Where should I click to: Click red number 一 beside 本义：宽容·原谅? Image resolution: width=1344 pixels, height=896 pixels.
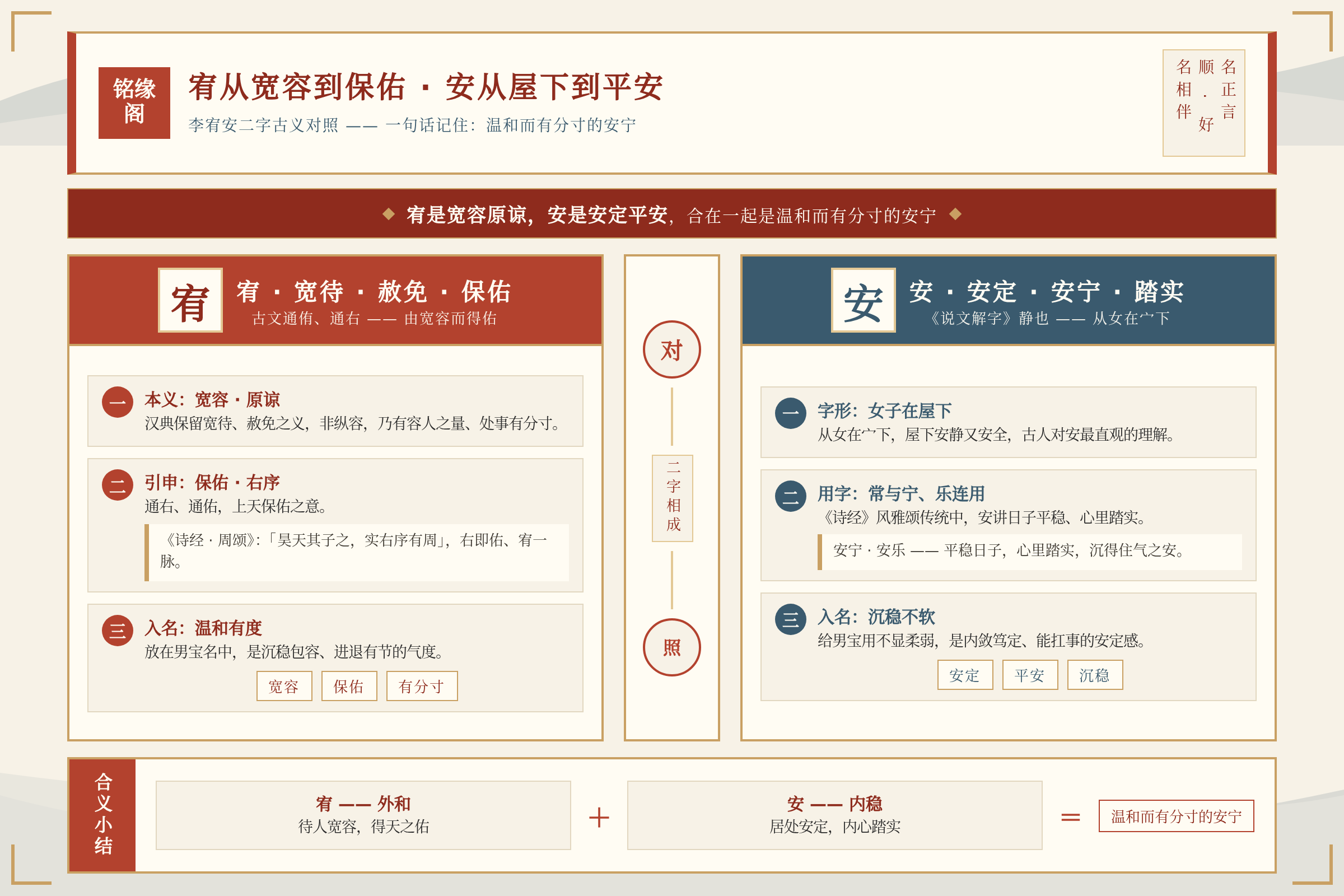click(x=118, y=402)
